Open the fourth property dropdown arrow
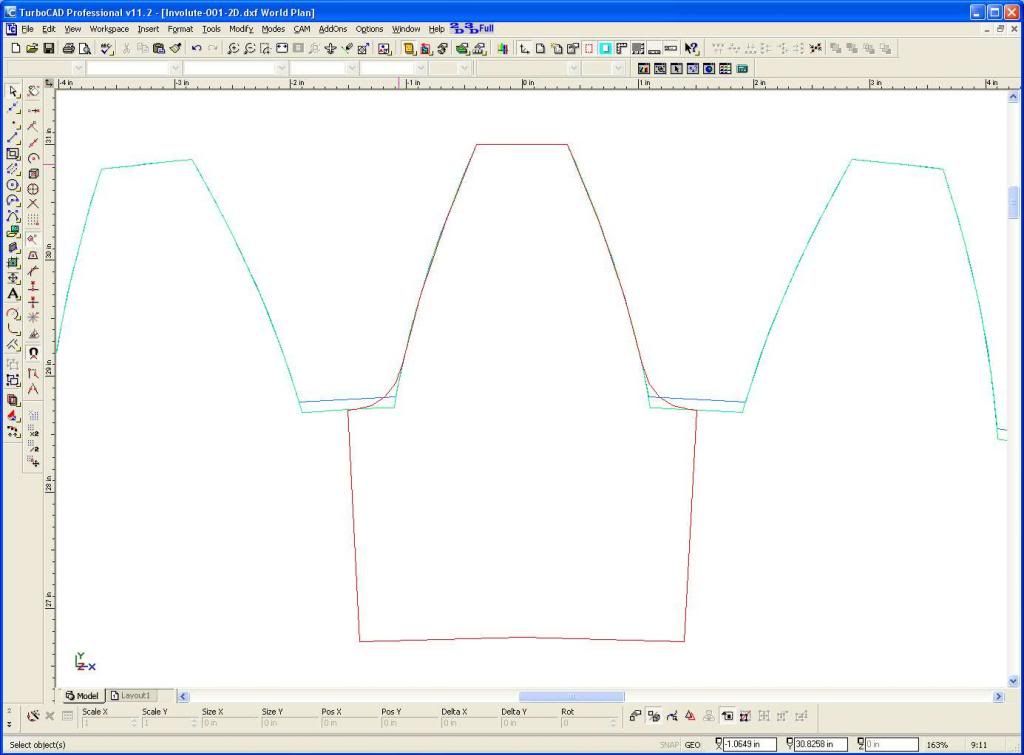Image resolution: width=1024 pixels, height=755 pixels. (x=352, y=68)
